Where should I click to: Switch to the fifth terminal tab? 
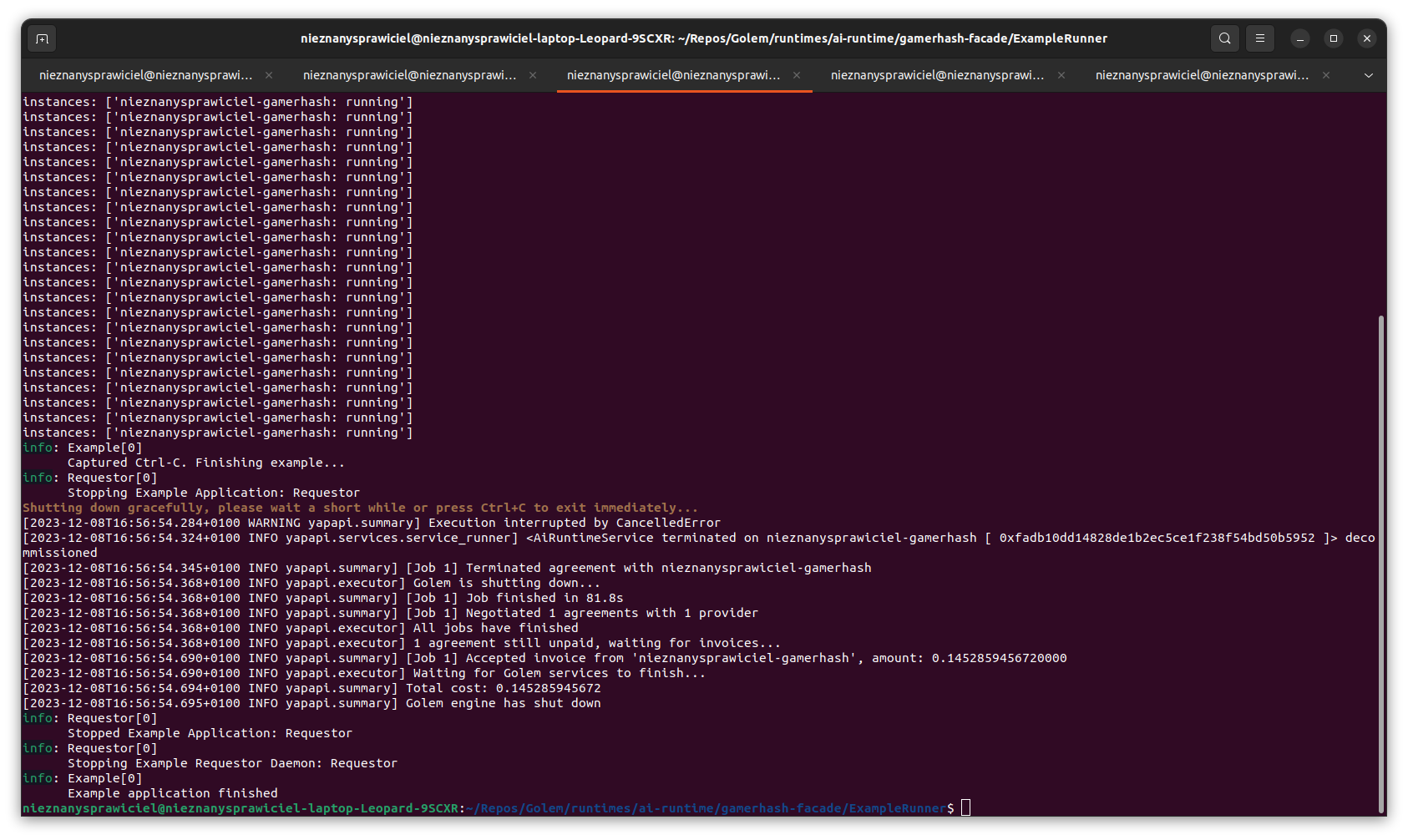click(x=1202, y=75)
